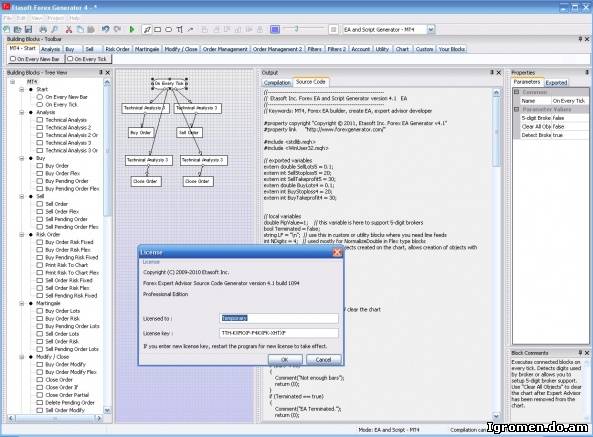
Task: Collapse the Start node in tree
Action: (x=22, y=90)
